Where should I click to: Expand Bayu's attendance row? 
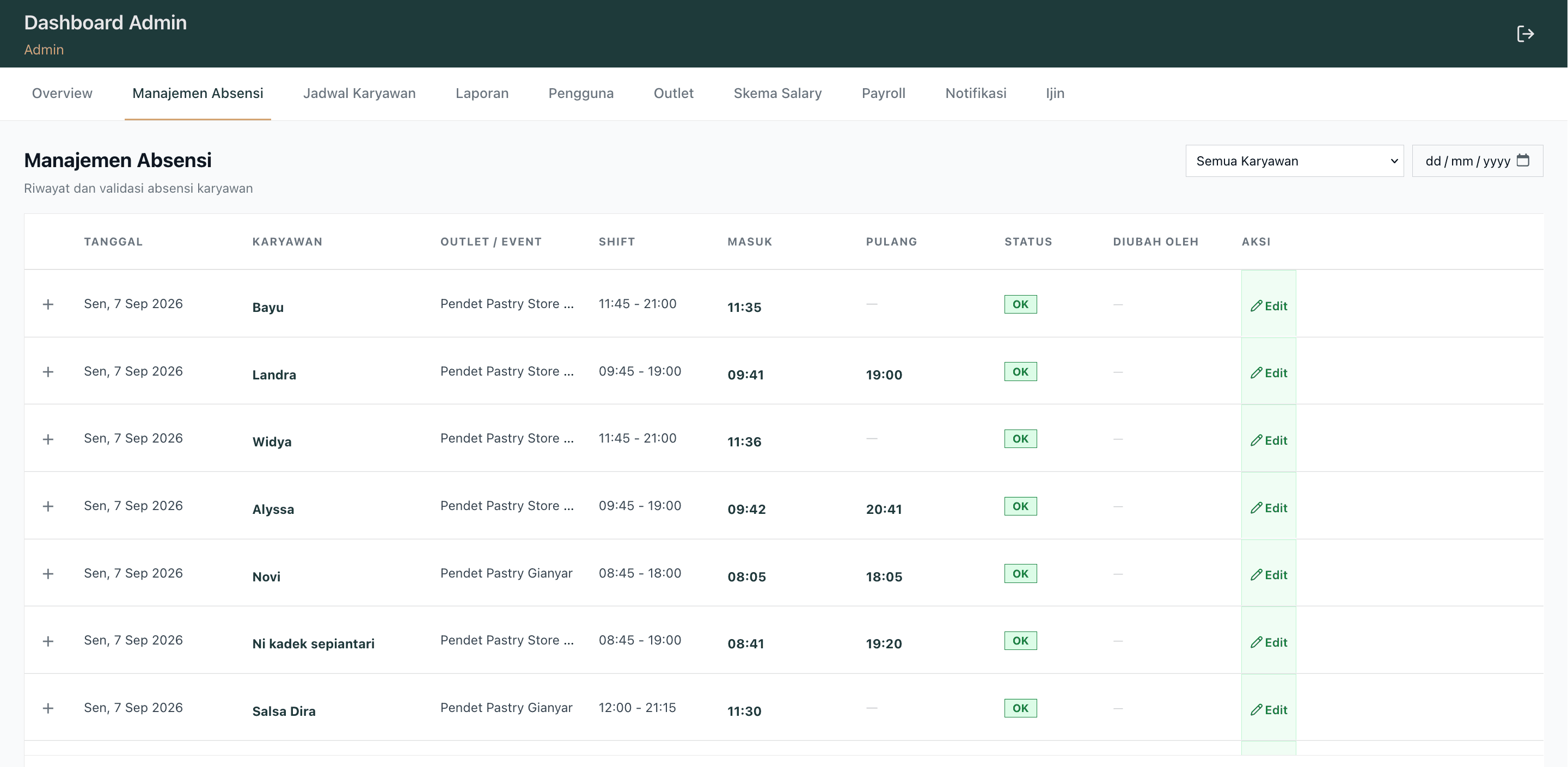point(48,304)
